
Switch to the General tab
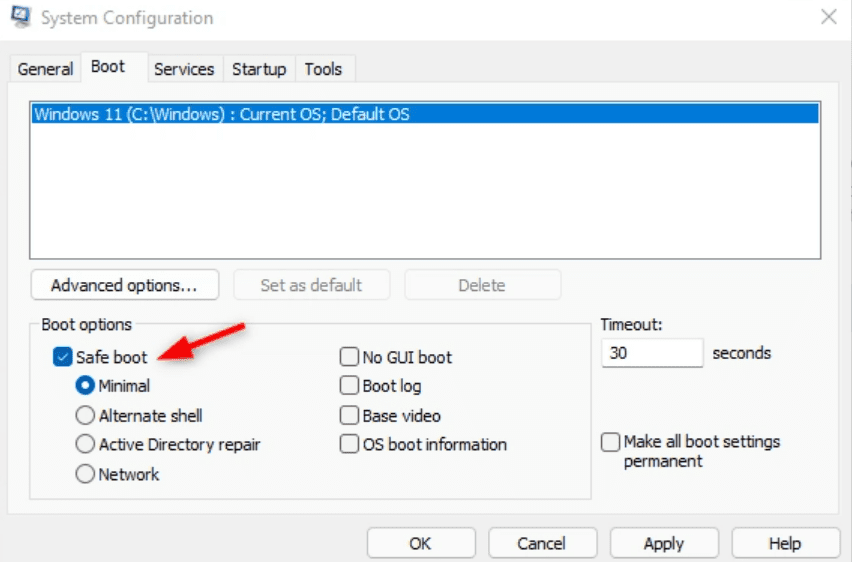[45, 69]
